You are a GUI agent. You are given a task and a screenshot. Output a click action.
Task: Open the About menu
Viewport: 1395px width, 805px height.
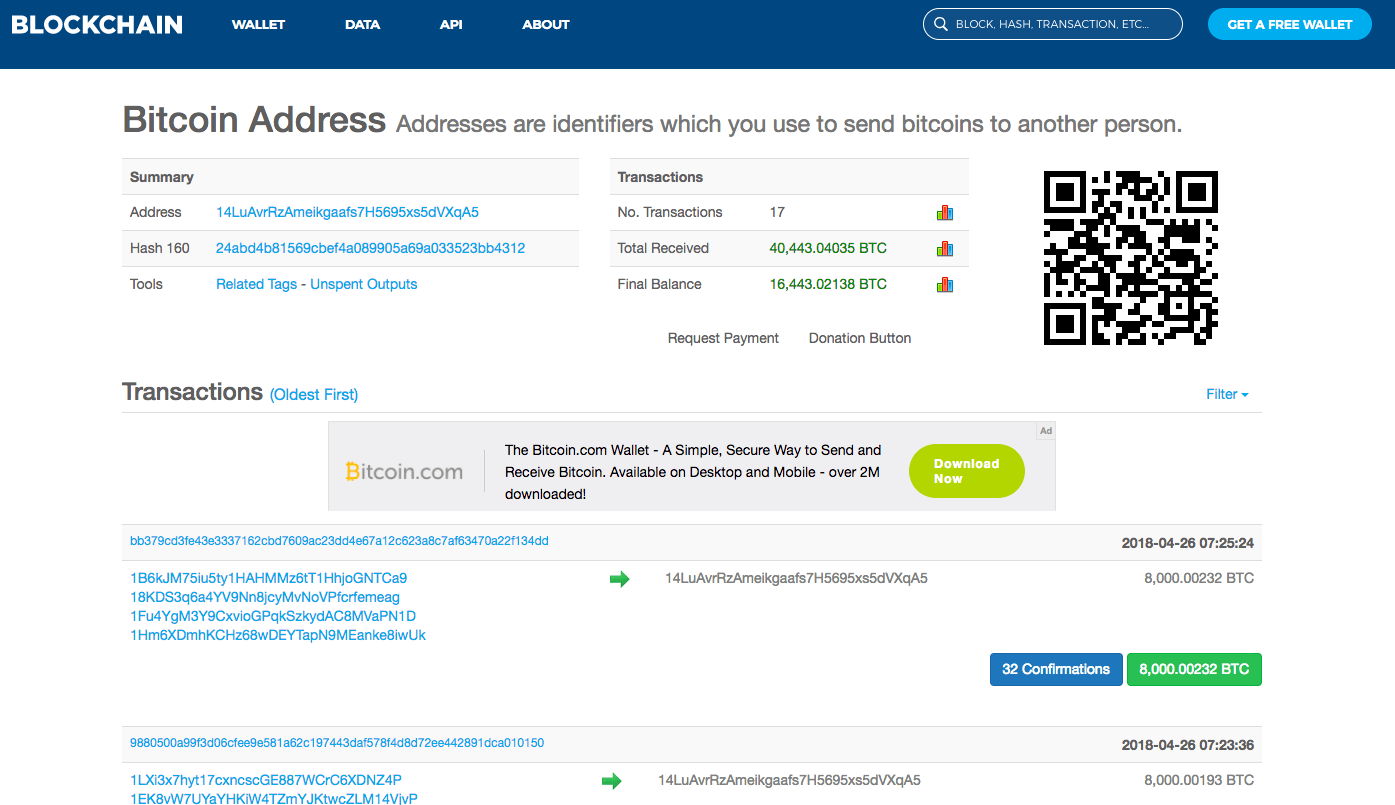(546, 24)
